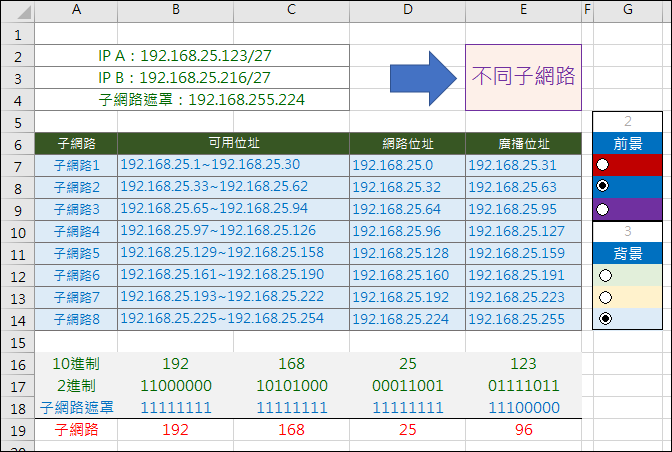Click the 不同子網路 result box
The image size is (672, 452).
(523, 78)
